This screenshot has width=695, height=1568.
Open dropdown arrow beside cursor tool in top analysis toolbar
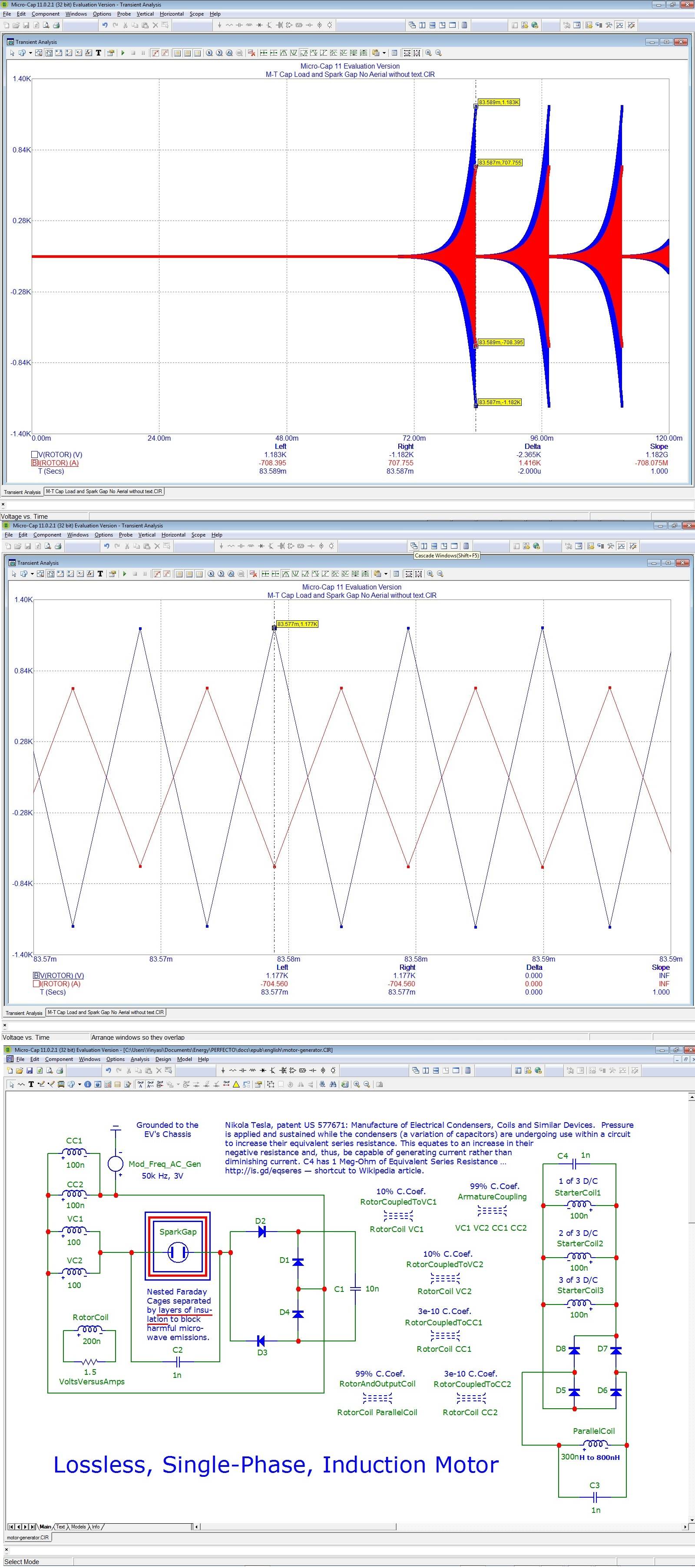[30, 53]
